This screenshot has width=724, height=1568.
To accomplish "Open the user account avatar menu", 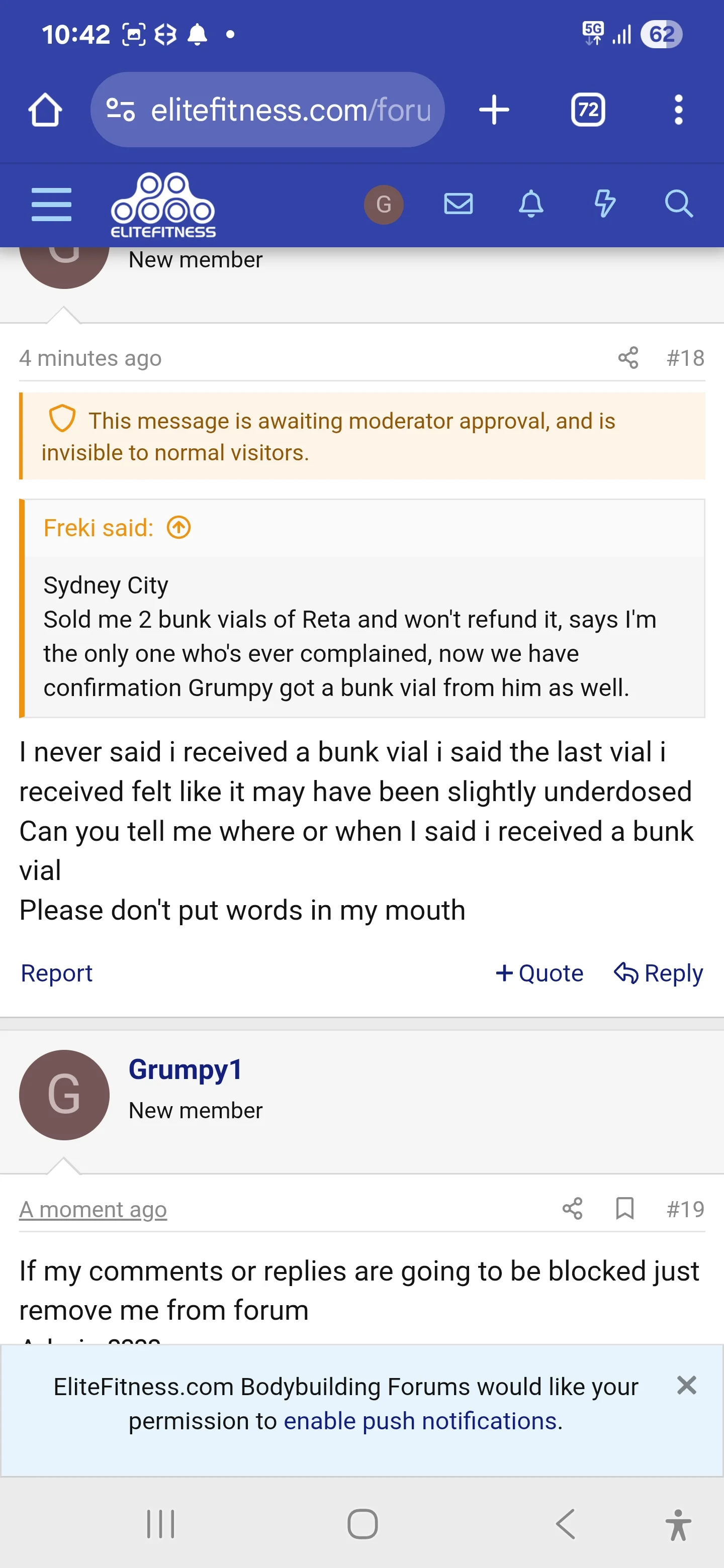I will click(384, 205).
